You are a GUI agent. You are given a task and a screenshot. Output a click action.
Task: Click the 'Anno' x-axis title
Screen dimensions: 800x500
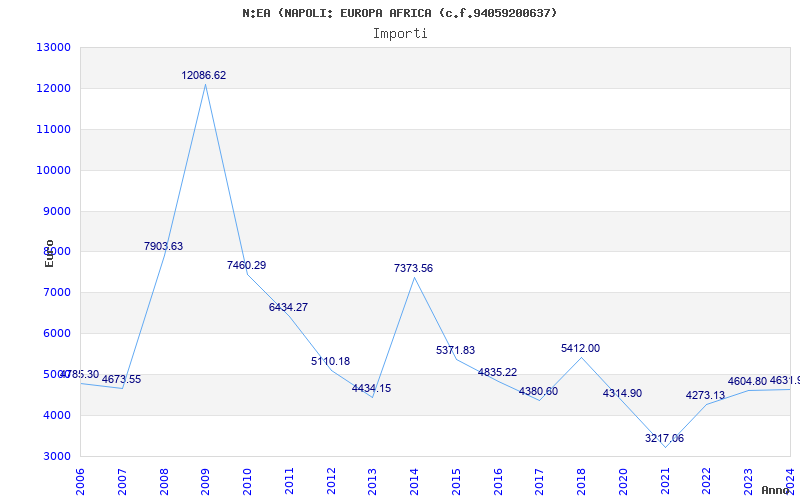point(776,490)
